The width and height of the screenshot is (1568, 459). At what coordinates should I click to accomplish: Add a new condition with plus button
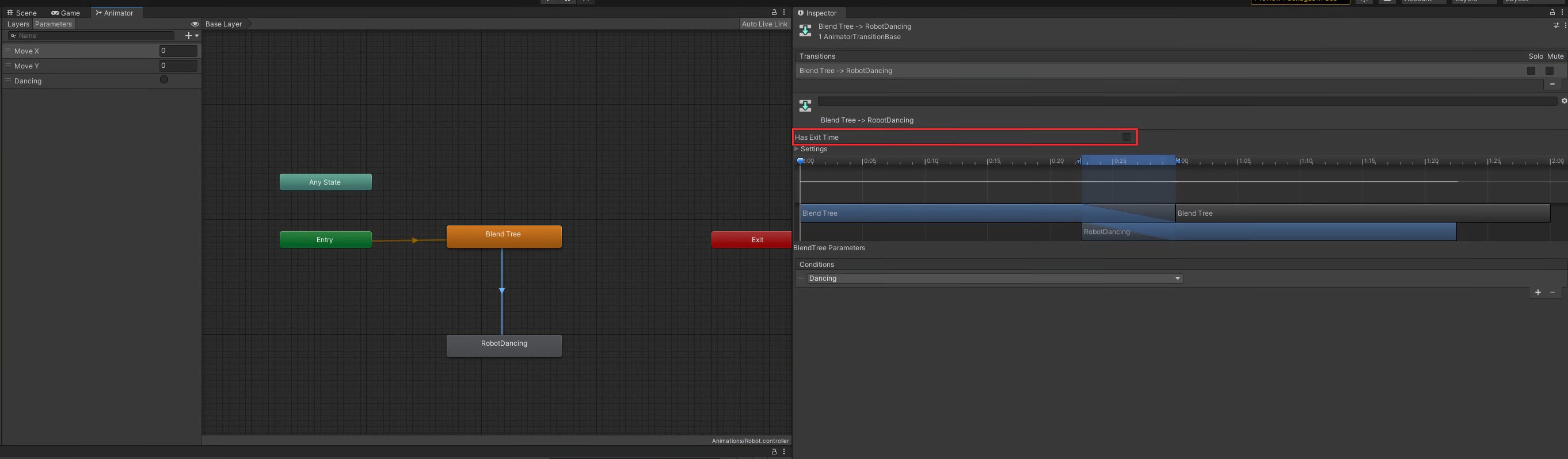(1537, 292)
